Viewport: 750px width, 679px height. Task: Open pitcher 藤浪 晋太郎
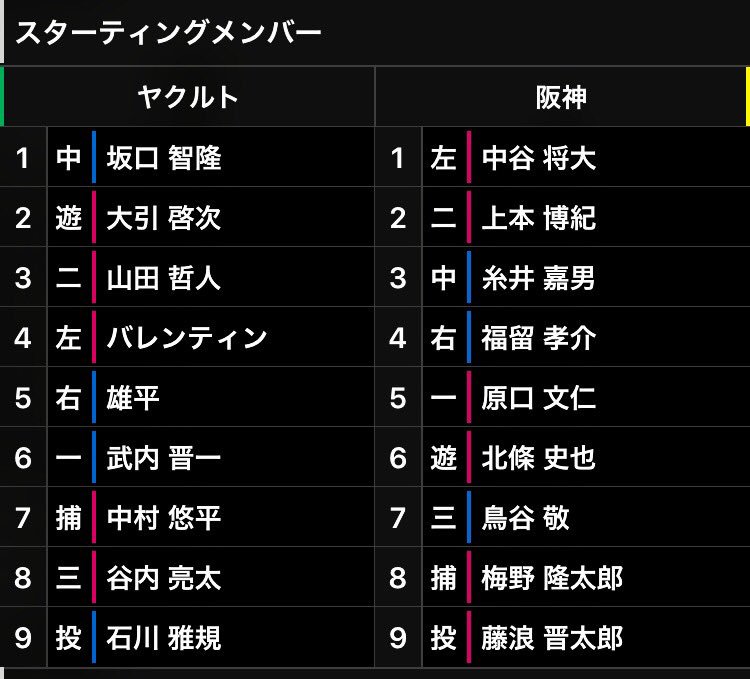[552, 638]
